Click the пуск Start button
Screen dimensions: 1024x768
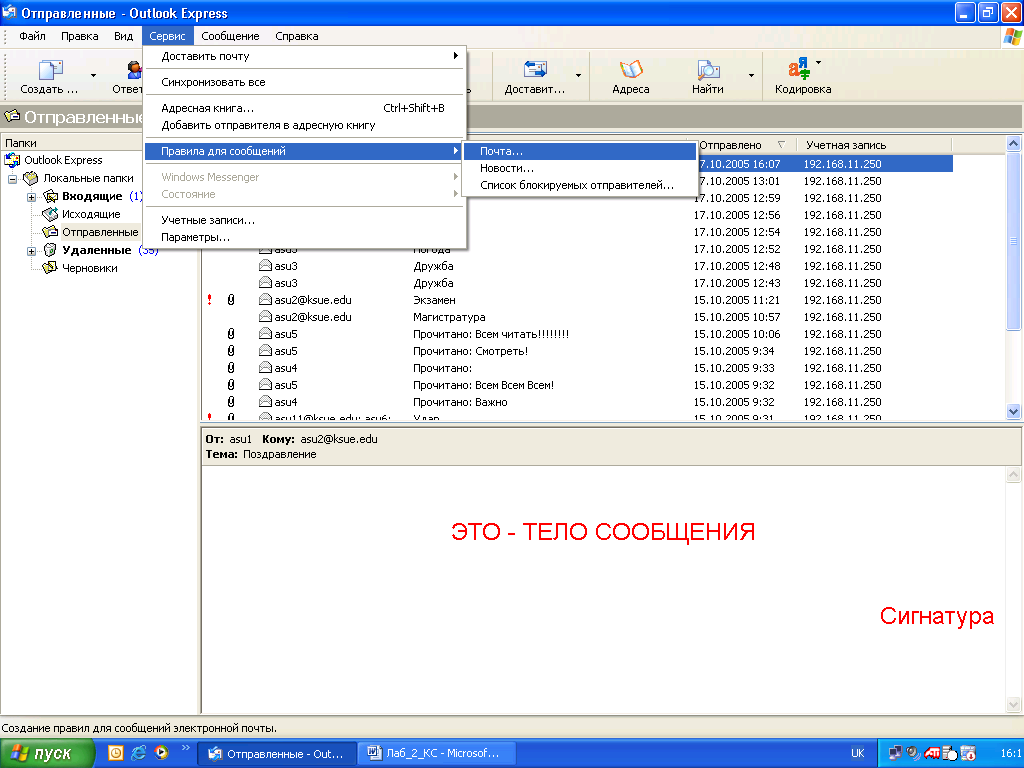coord(46,754)
